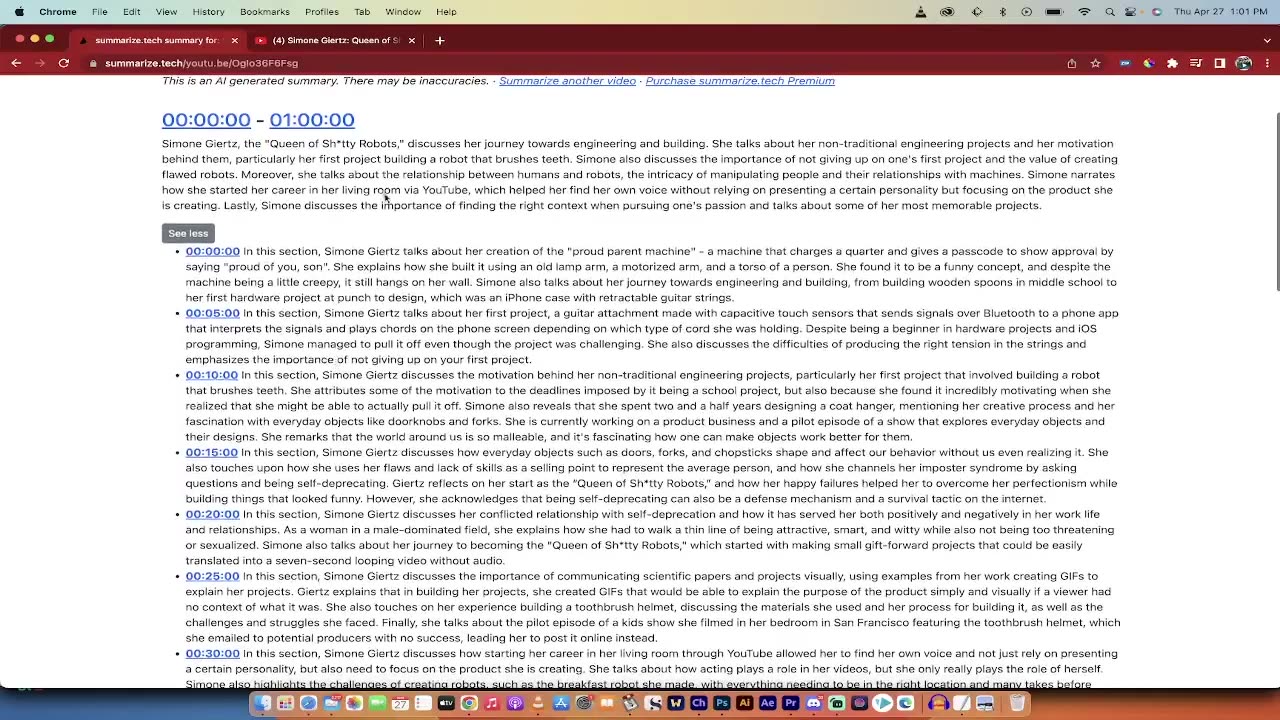Click Summarize another video link
The image size is (1280, 720).
click(x=567, y=81)
